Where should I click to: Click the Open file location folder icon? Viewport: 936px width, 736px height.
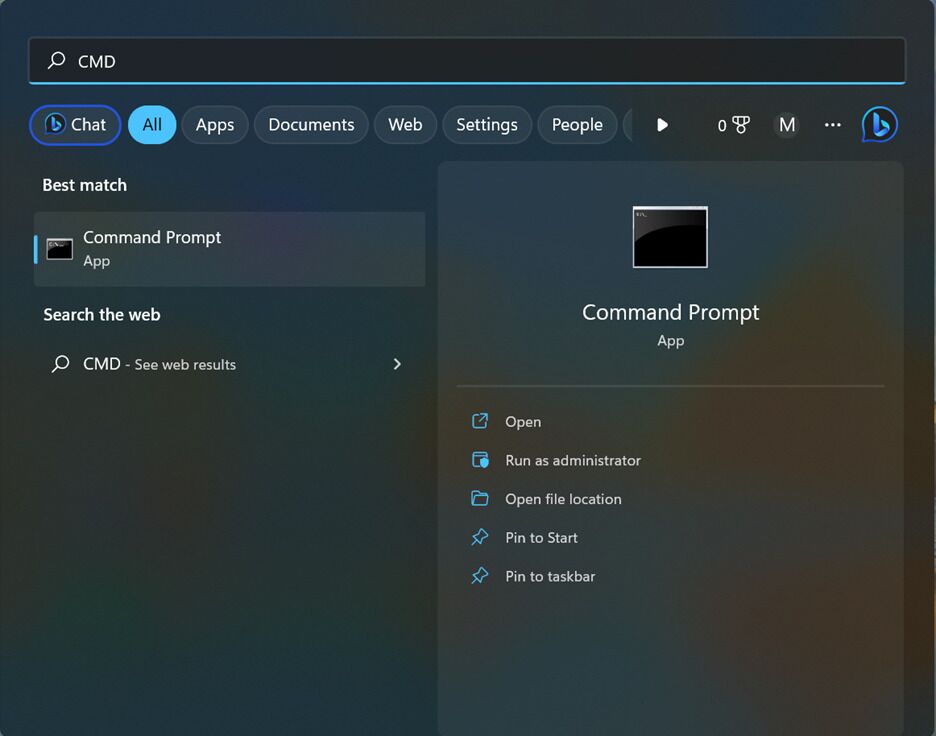tap(480, 498)
